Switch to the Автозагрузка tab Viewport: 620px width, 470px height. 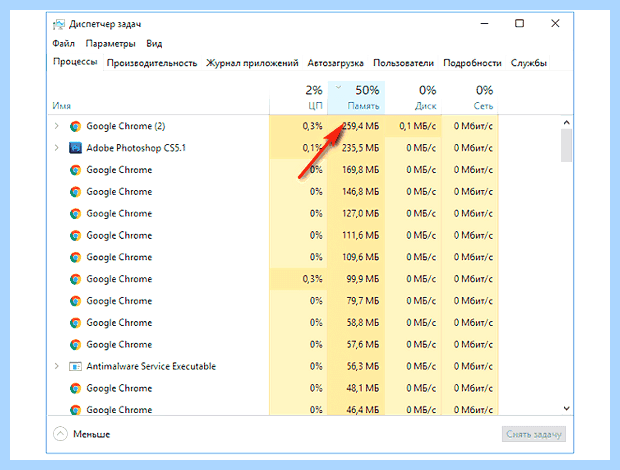coord(335,63)
